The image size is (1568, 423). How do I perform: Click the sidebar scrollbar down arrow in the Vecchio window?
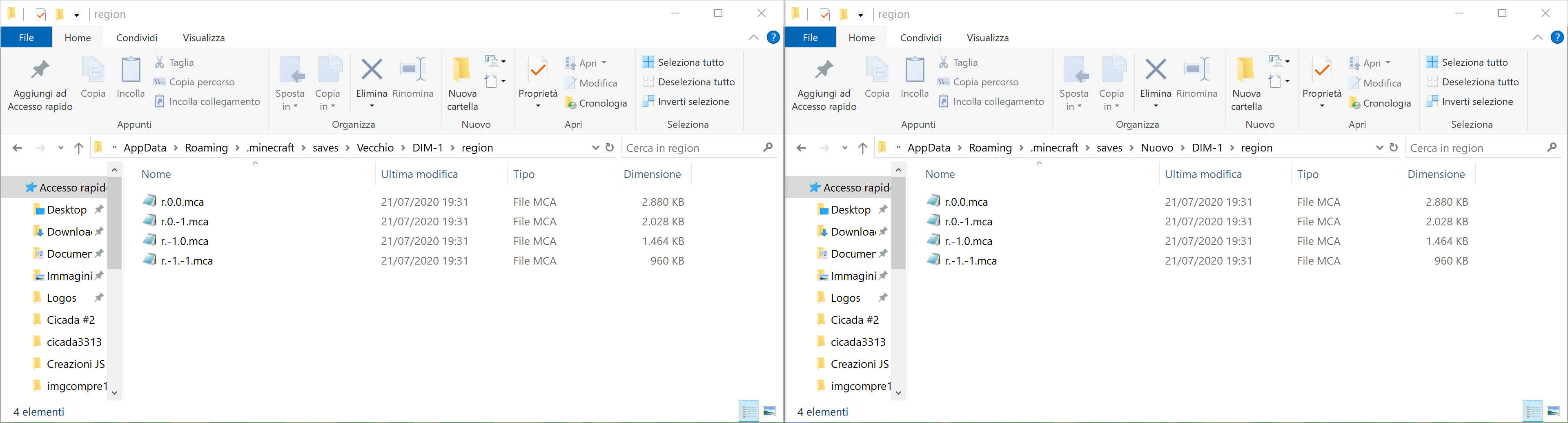point(114,392)
